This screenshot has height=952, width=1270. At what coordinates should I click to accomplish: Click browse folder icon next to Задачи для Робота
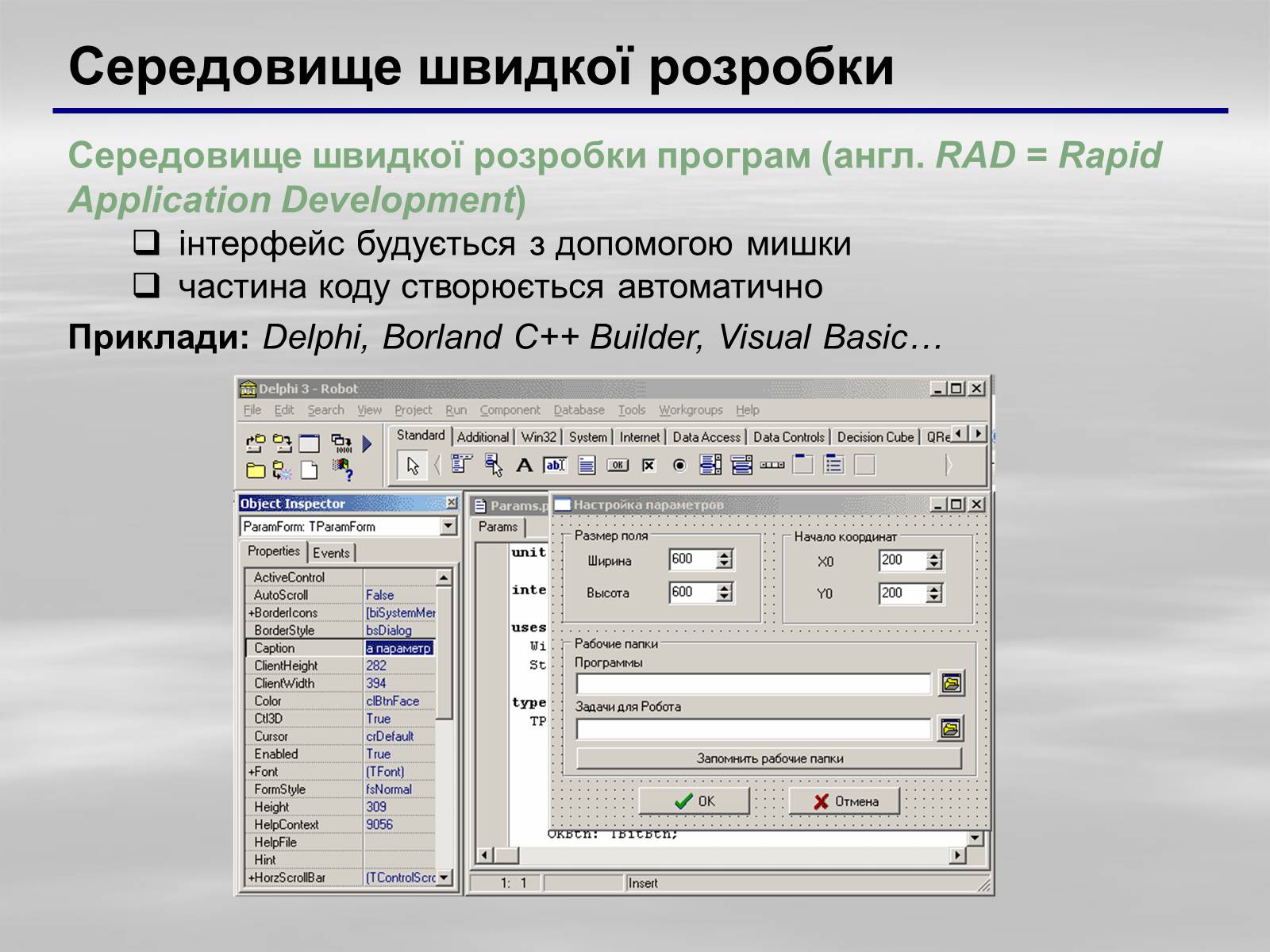point(951,727)
